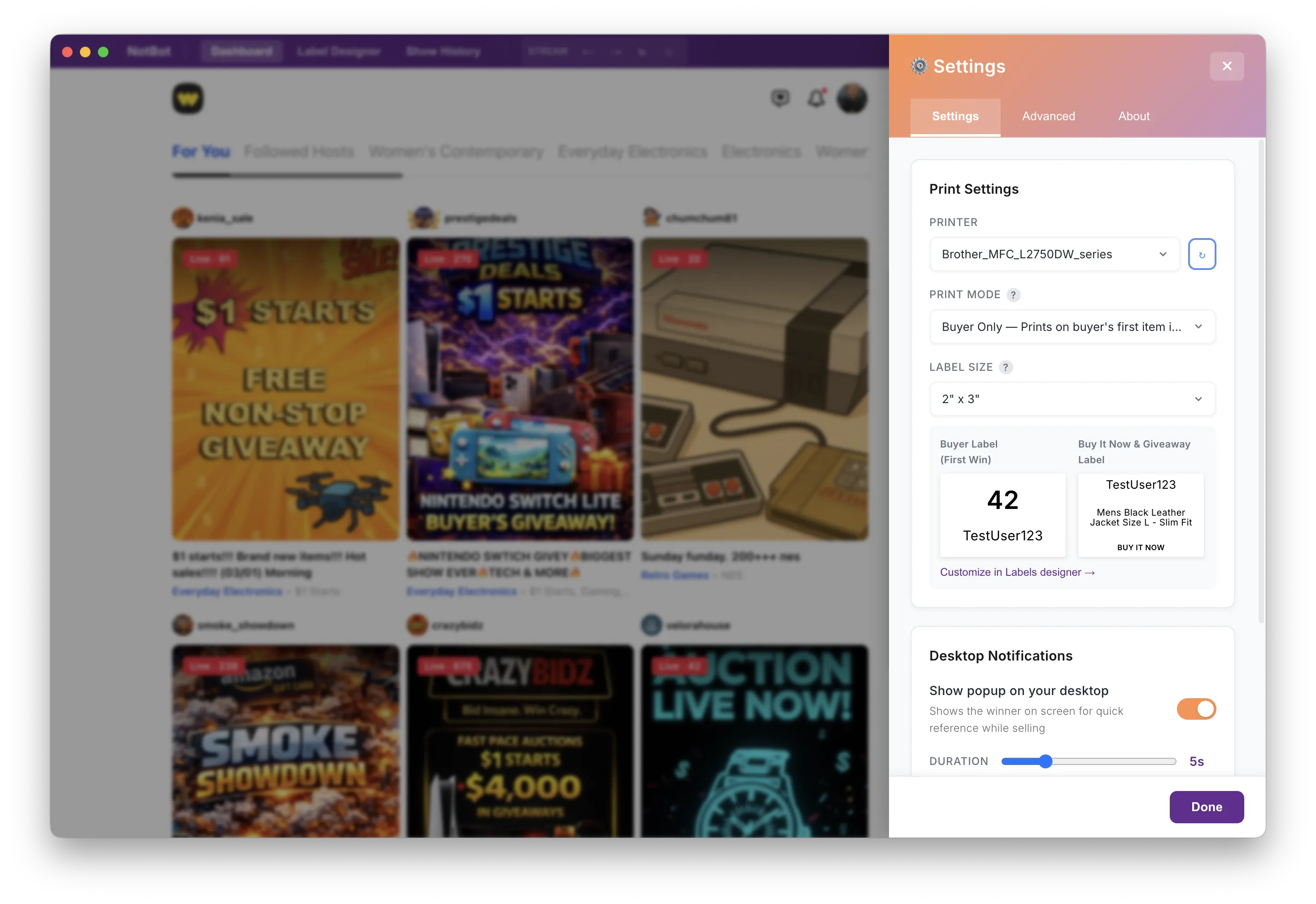Select the For You feed tab
This screenshot has width=1316, height=904.
click(x=201, y=152)
